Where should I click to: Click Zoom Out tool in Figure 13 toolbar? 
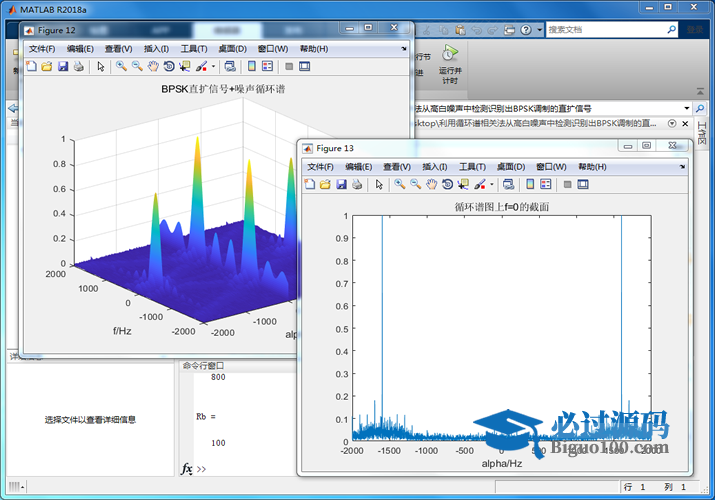click(415, 185)
